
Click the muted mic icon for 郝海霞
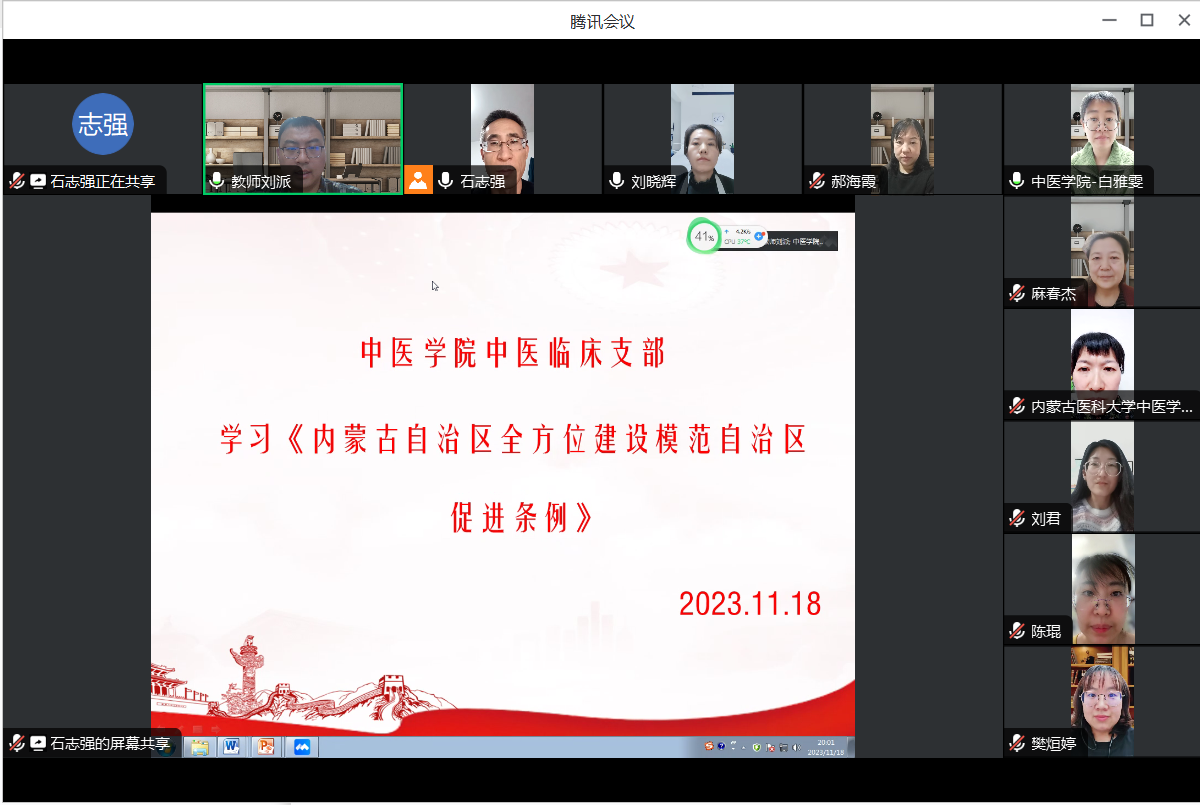point(817,181)
